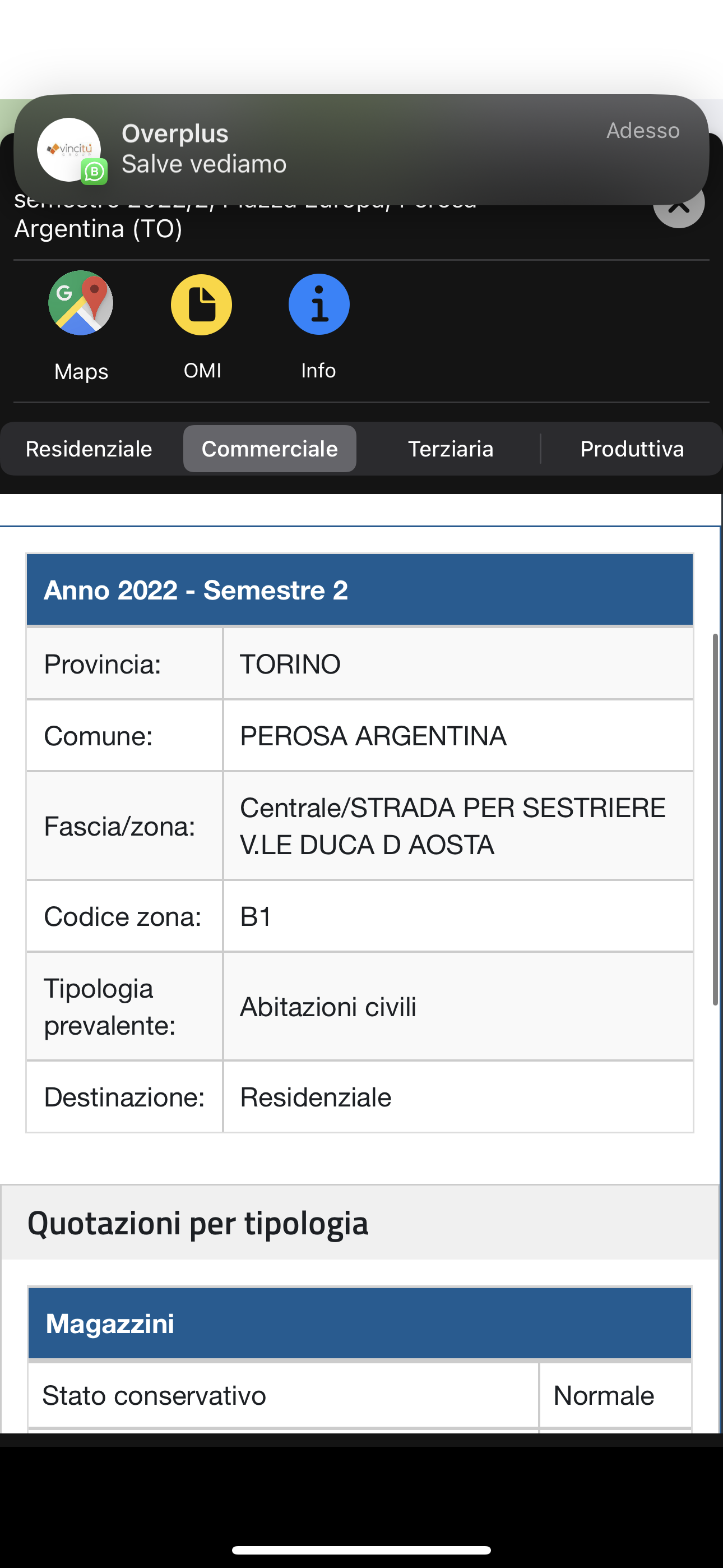Tap the Stato conservativo row
The width and height of the screenshot is (723, 1568).
360,1395
